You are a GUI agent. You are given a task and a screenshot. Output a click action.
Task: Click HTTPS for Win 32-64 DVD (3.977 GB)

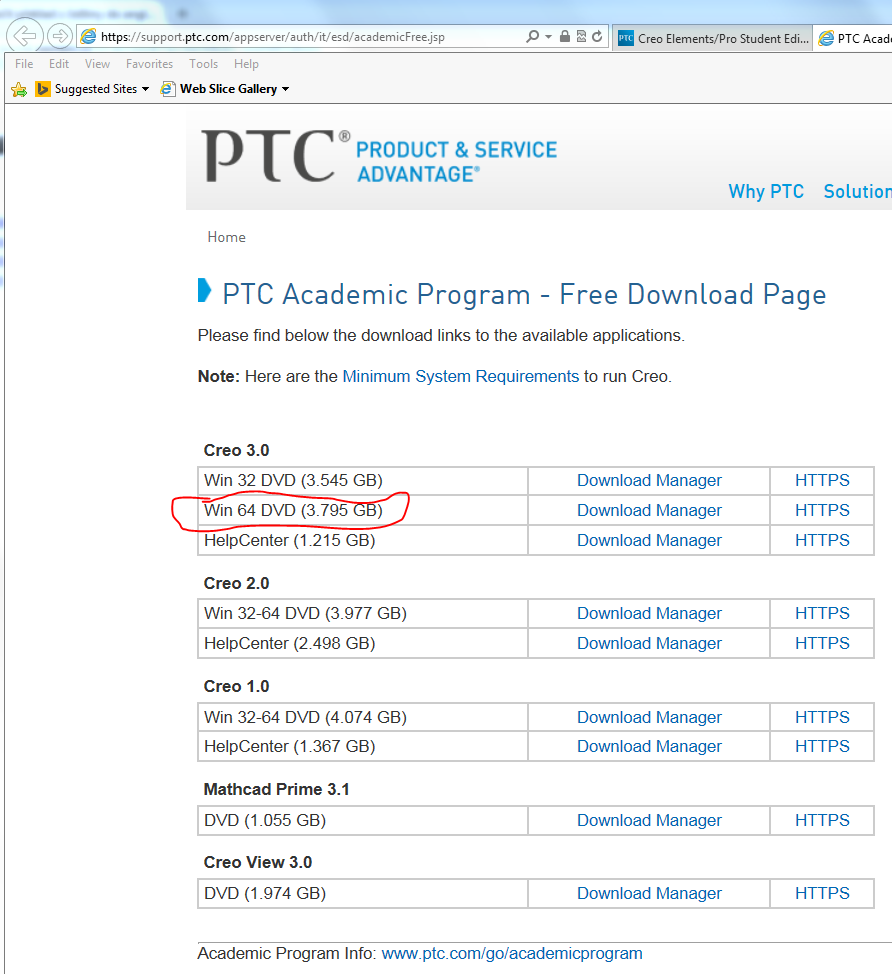[x=822, y=613]
